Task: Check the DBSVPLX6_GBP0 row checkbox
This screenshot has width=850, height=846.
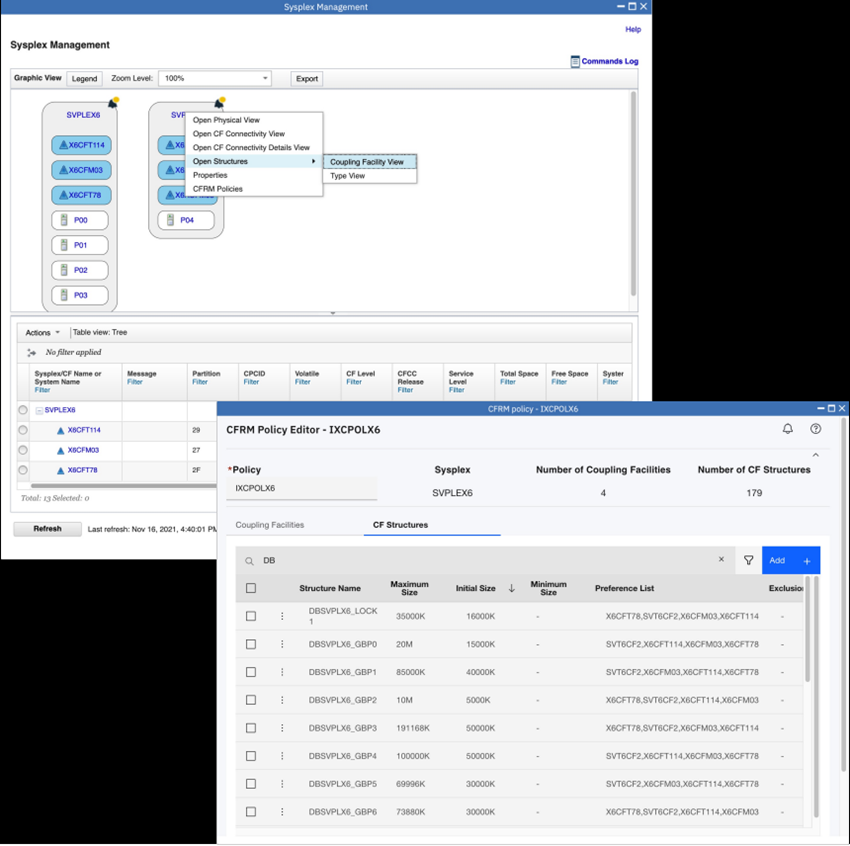Action: point(250,644)
